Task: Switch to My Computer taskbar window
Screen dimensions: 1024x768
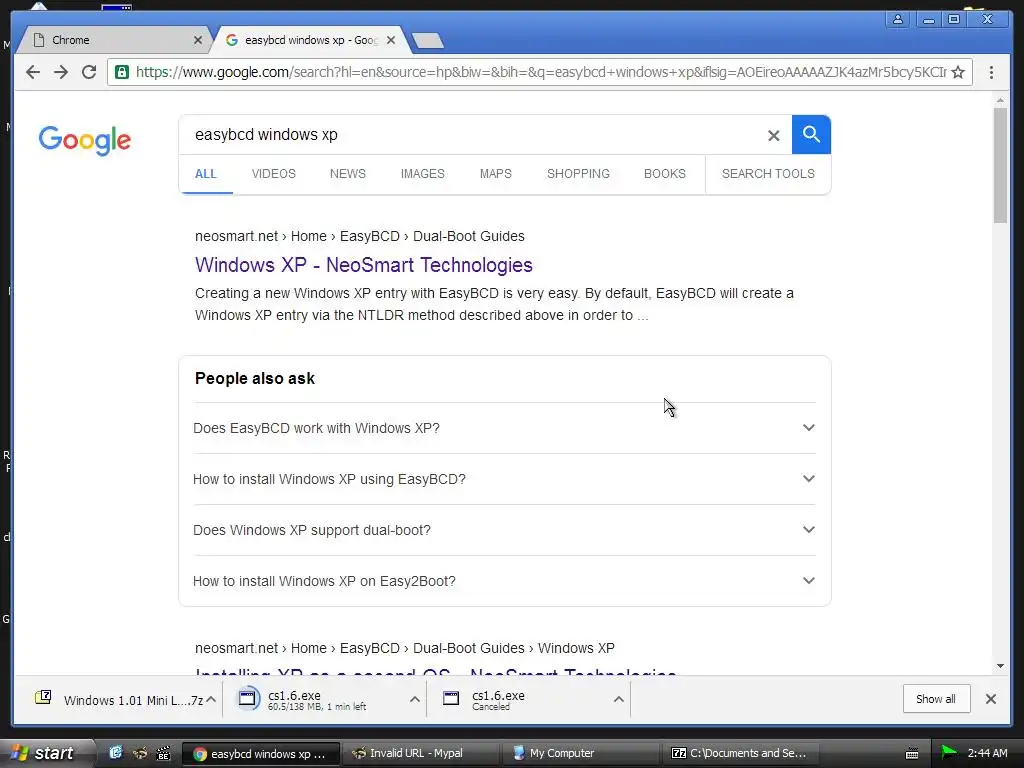Action: click(581, 753)
